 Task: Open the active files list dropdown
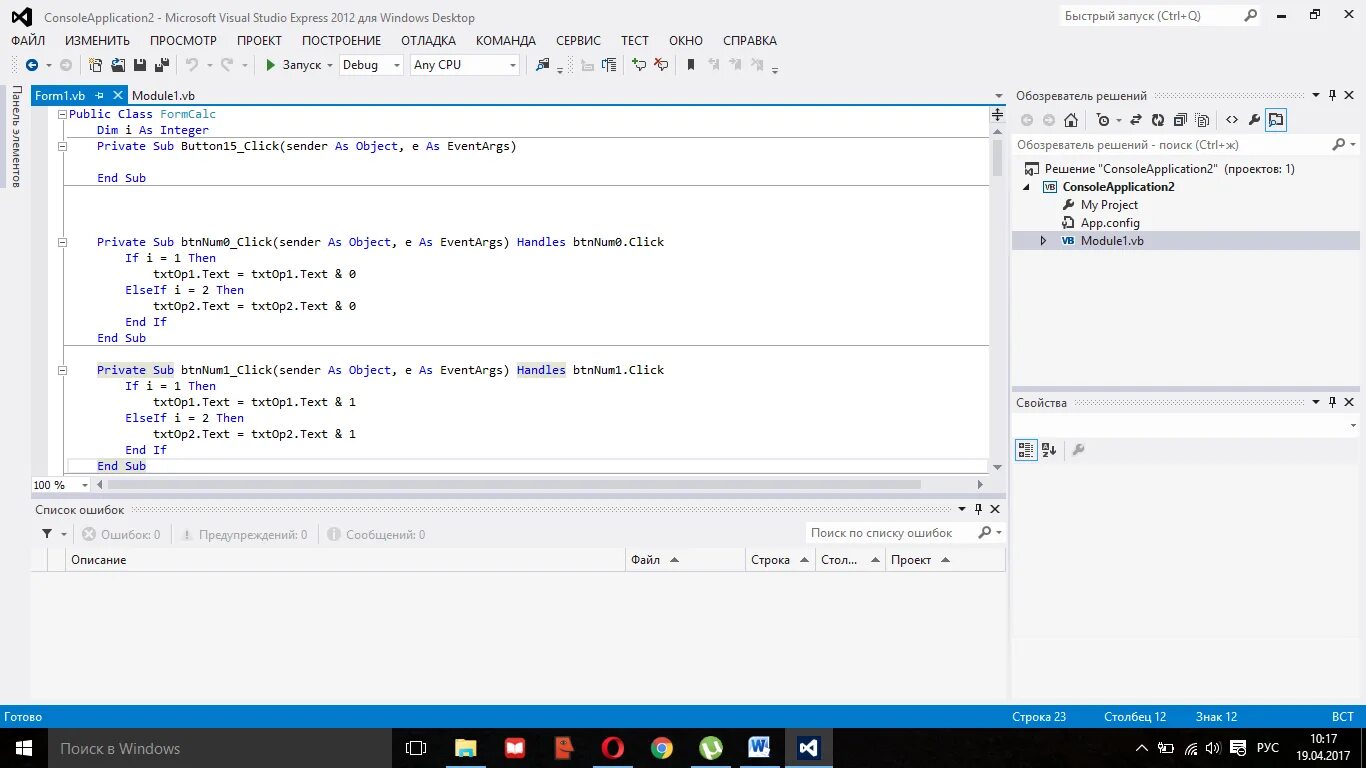coord(998,96)
